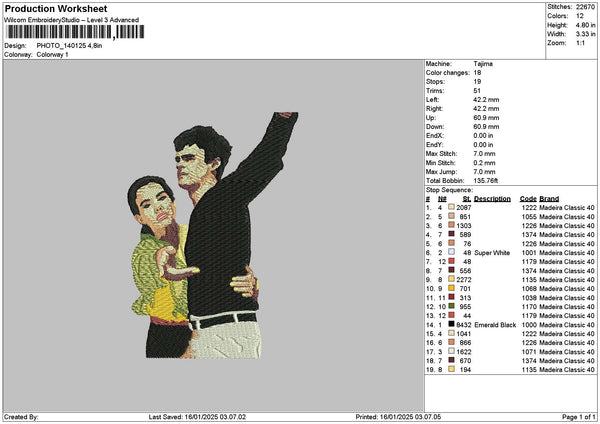Click the off-white swatch in stop row 17

tap(452, 351)
